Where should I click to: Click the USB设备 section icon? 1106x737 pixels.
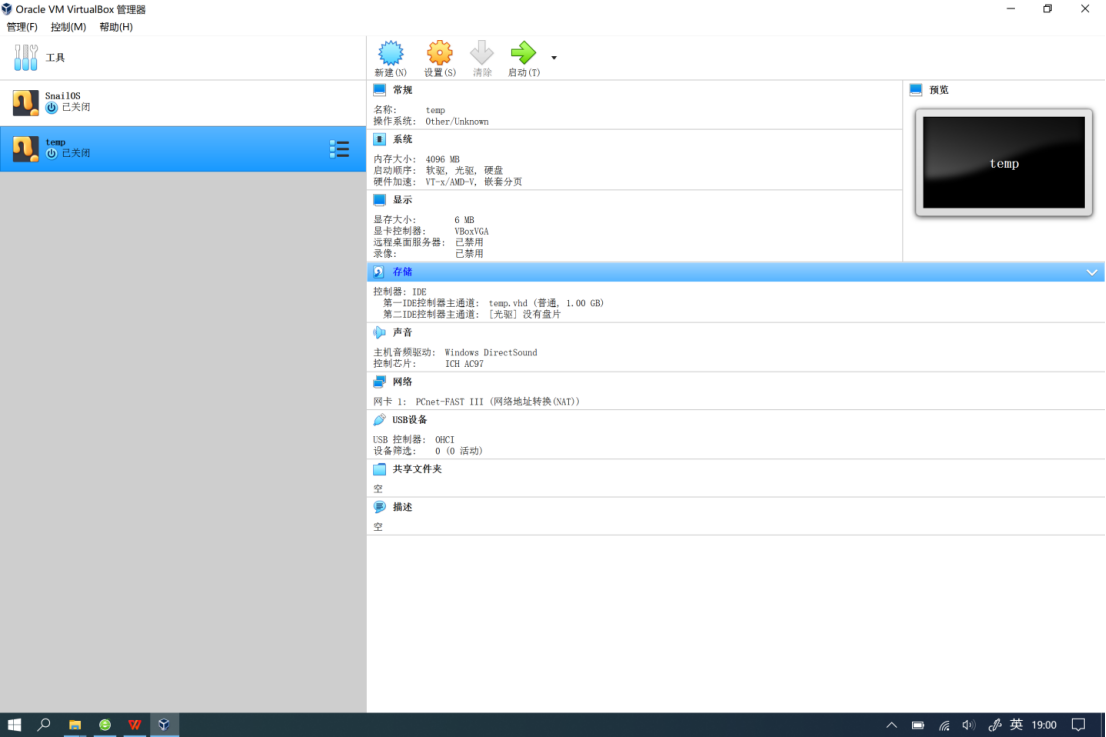379,420
